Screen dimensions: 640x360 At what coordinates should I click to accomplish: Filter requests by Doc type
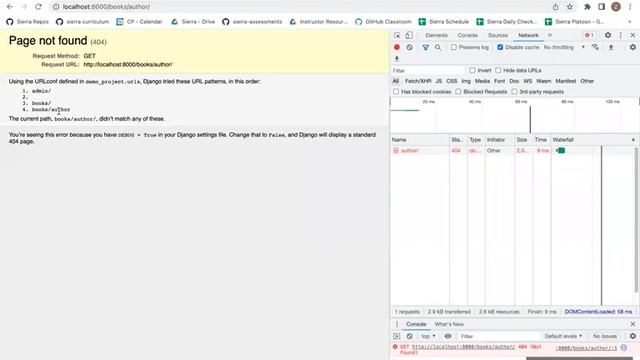click(x=514, y=81)
